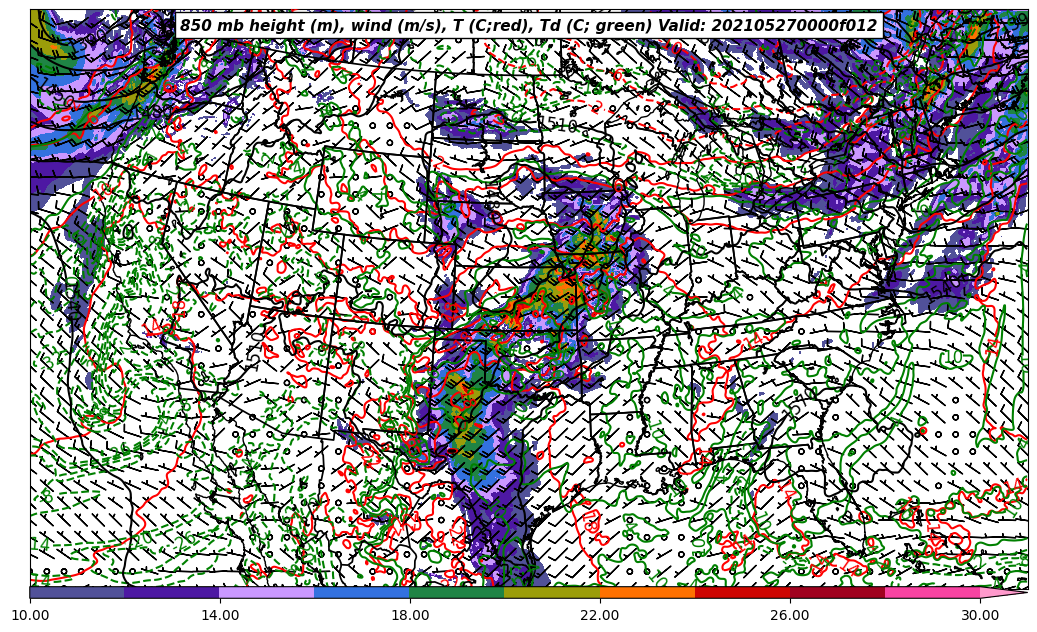Select the dark purple 12–14 colorbar segment
Viewport: 1037px width, 632px height.
(x=172, y=592)
